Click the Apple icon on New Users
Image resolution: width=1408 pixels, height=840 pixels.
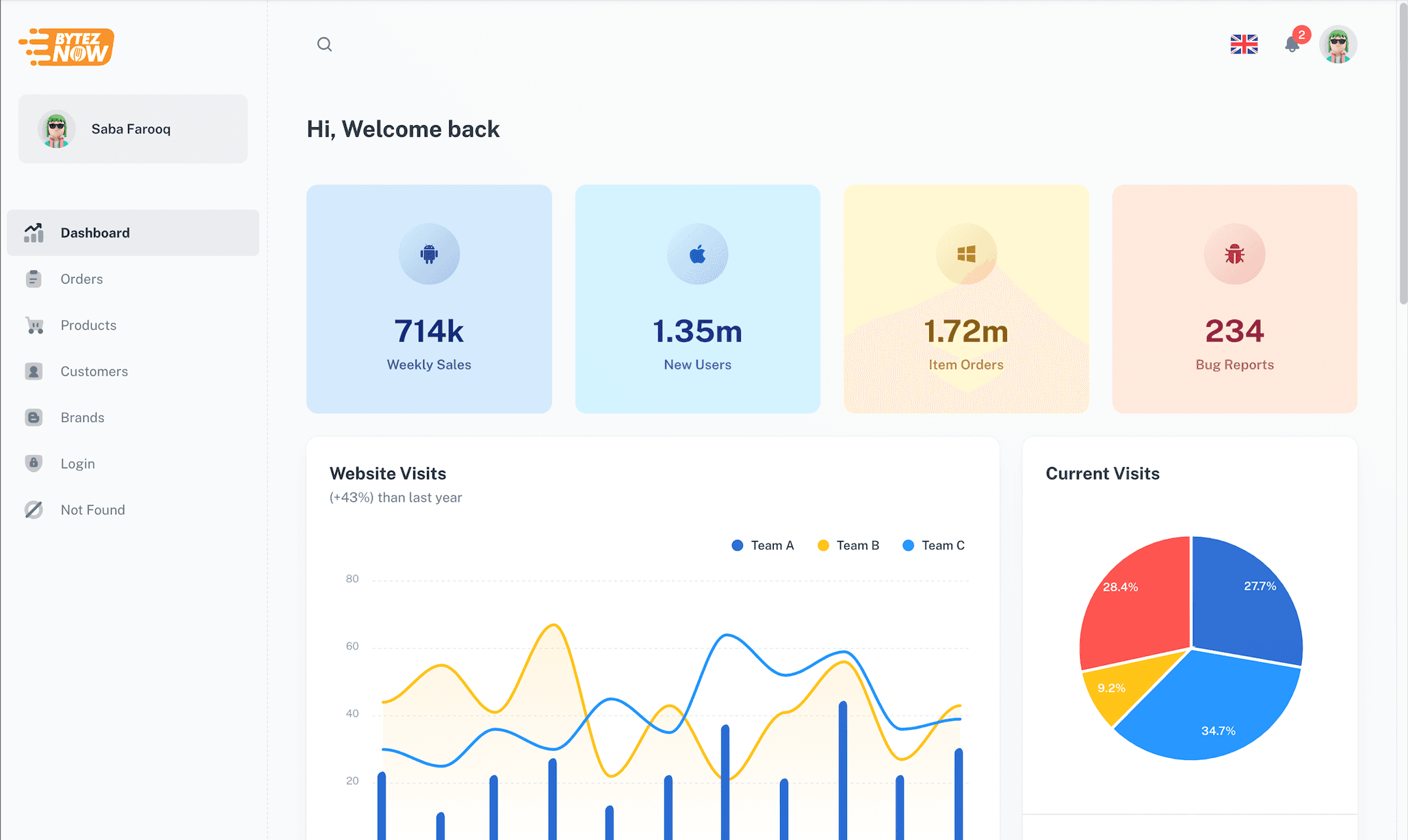click(697, 254)
